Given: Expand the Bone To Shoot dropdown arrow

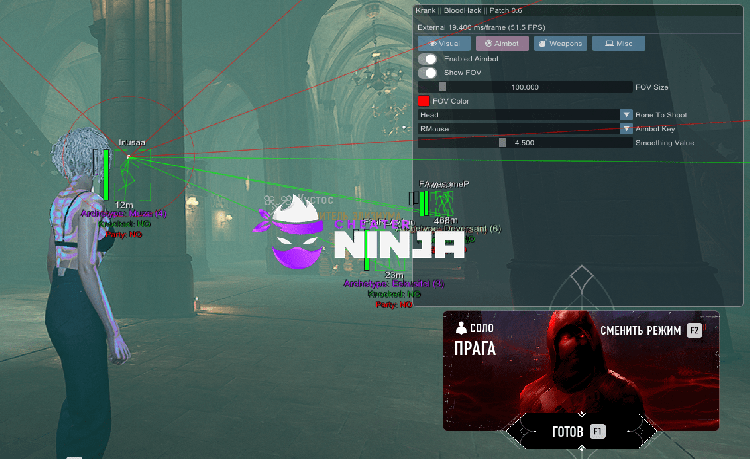Looking at the screenshot, I should click(x=626, y=115).
